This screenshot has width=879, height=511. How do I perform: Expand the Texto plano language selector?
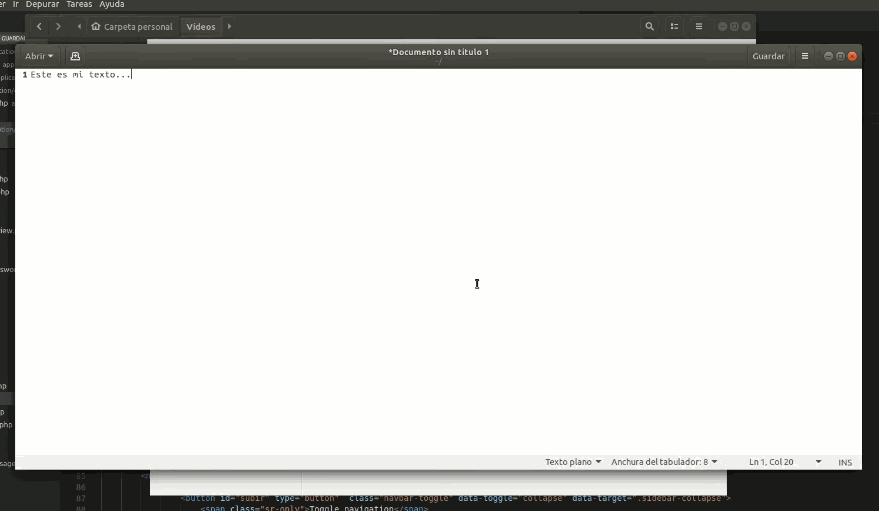tap(573, 462)
